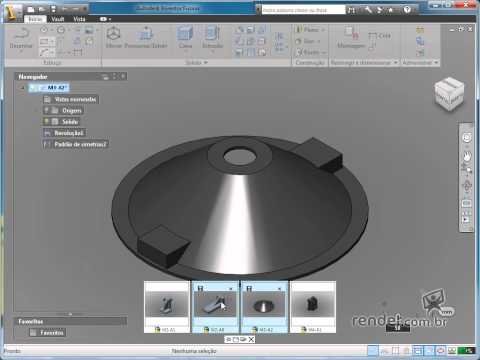Viewport: 480px width, 360px height.
Task: Open the rightmost ribbon panel dropdown arrow
Action: pyautogui.click(x=436, y=62)
